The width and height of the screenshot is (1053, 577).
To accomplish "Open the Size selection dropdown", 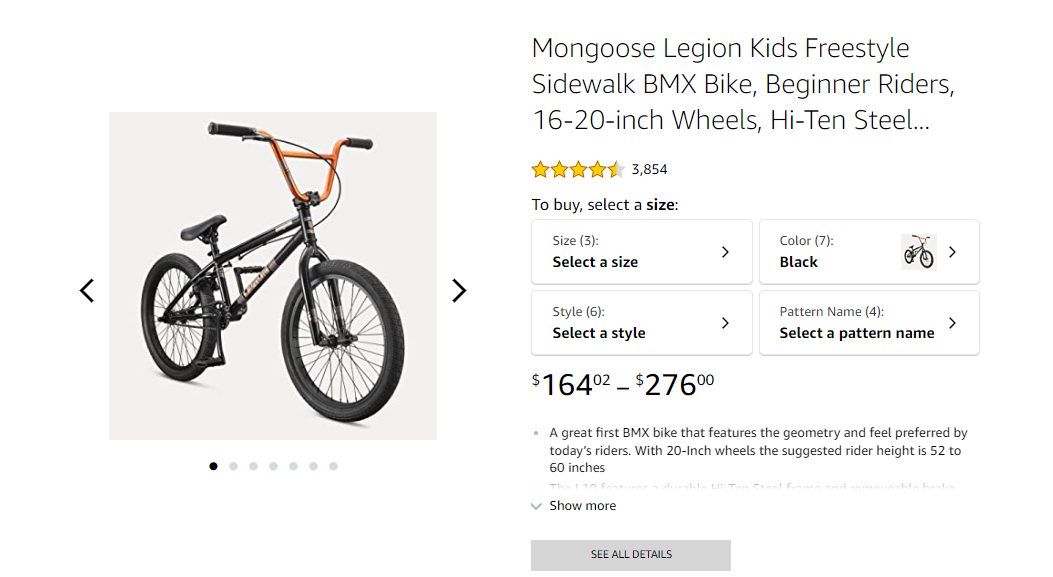I will pos(641,252).
